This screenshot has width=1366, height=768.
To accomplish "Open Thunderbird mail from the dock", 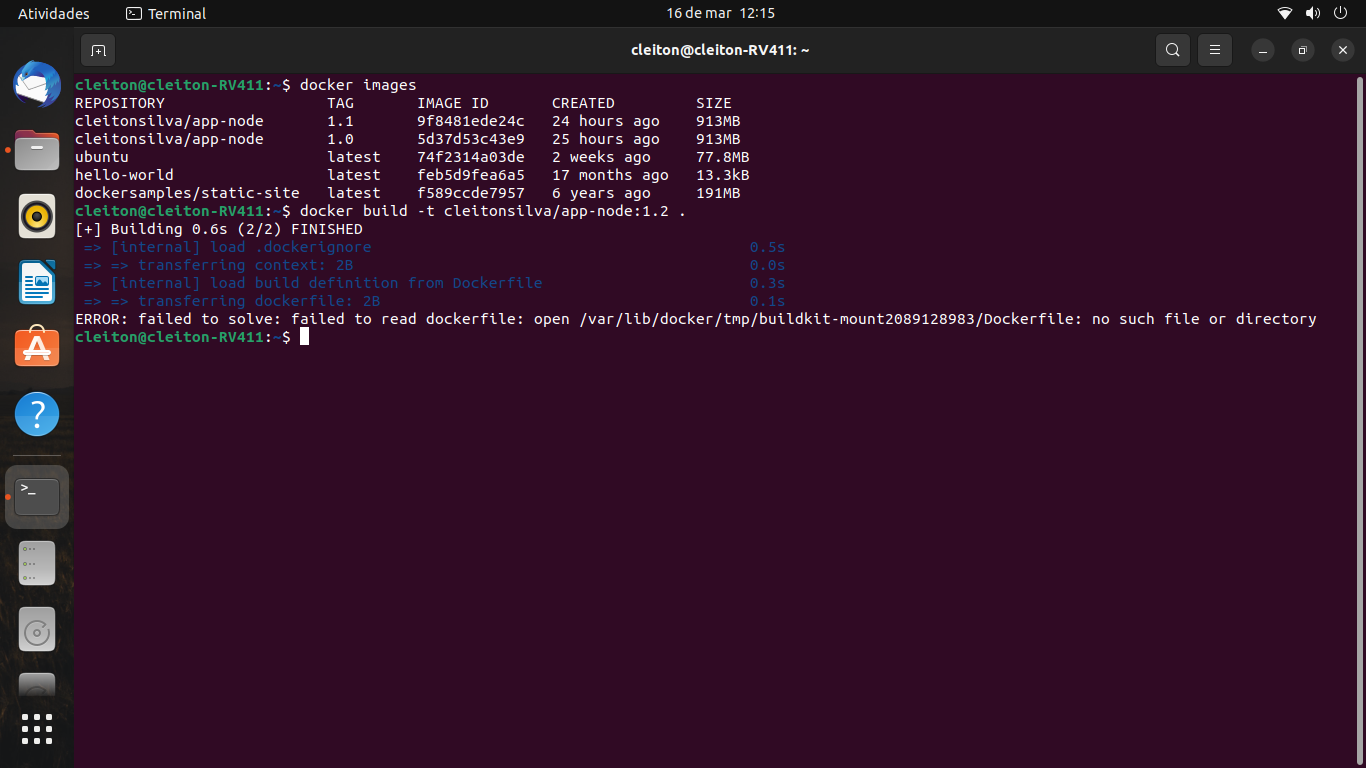I will tap(37, 84).
